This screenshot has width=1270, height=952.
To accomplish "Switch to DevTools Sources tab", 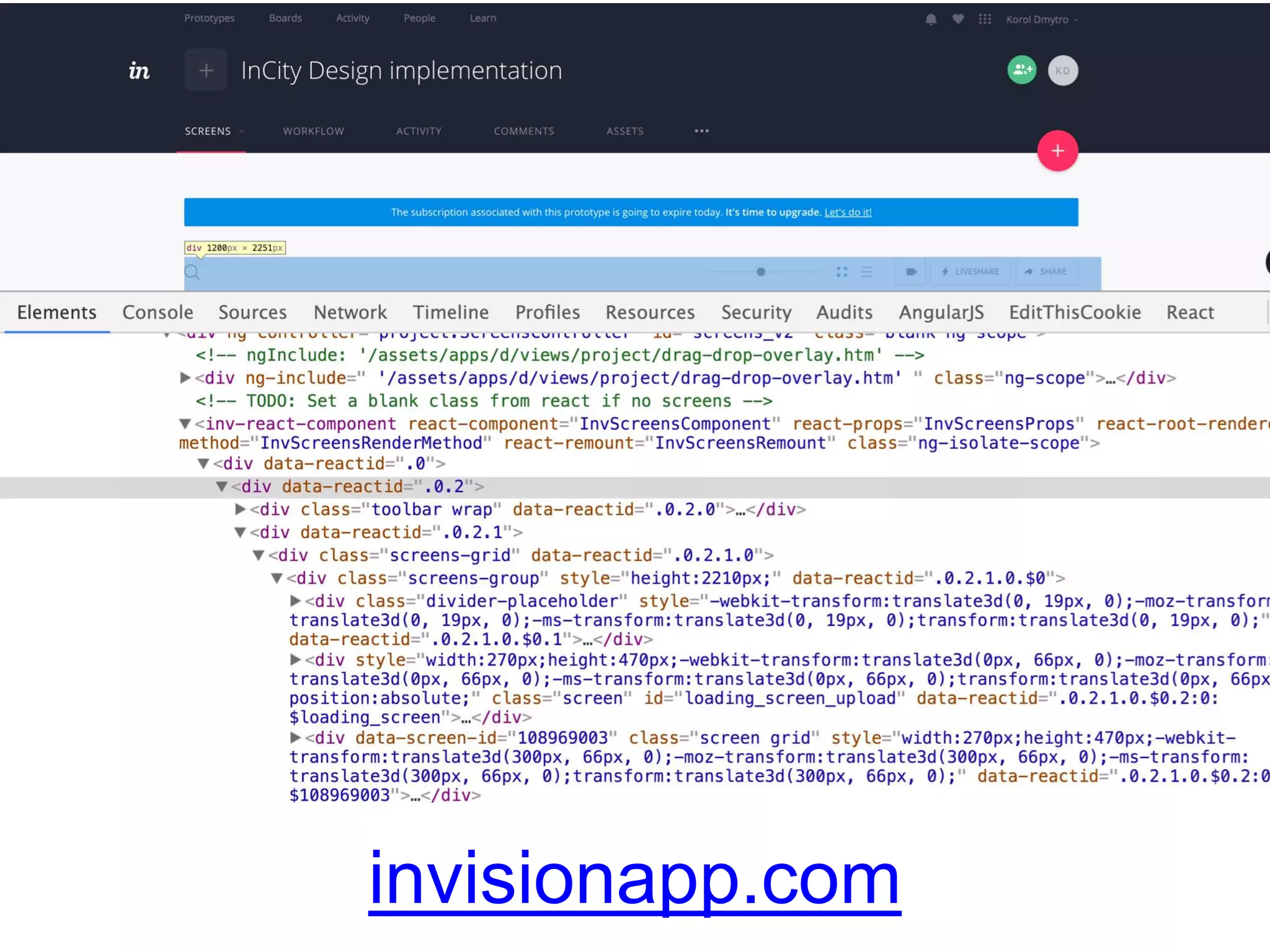I will click(x=252, y=312).
